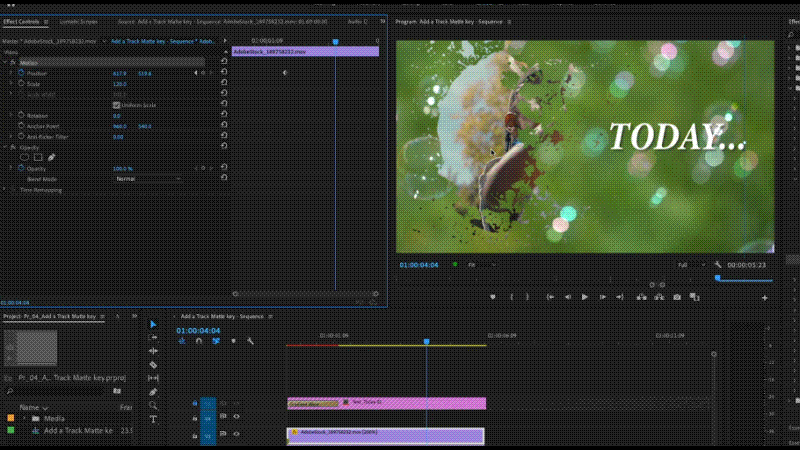Create ellipse mask under Opacity
800x450 pixels.
pos(24,158)
